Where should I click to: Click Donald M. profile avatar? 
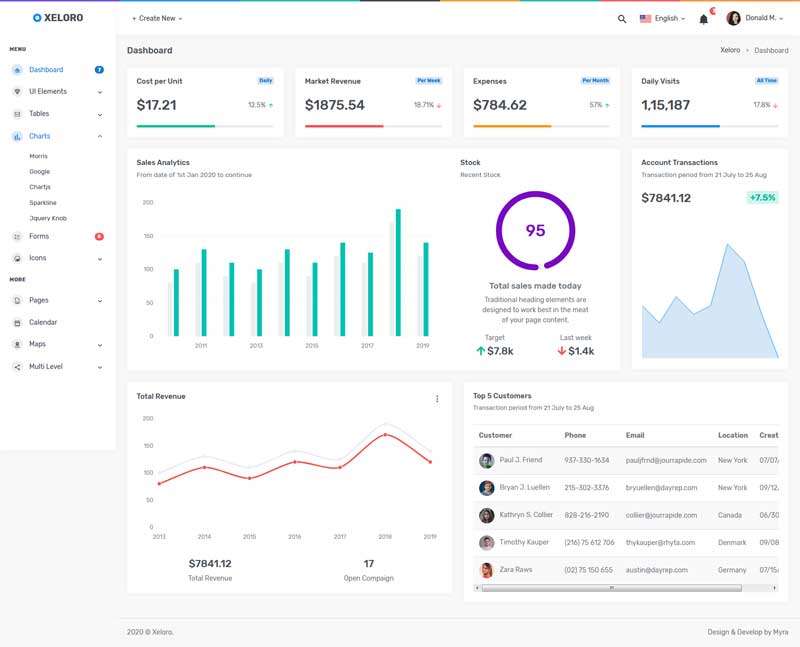[733, 18]
